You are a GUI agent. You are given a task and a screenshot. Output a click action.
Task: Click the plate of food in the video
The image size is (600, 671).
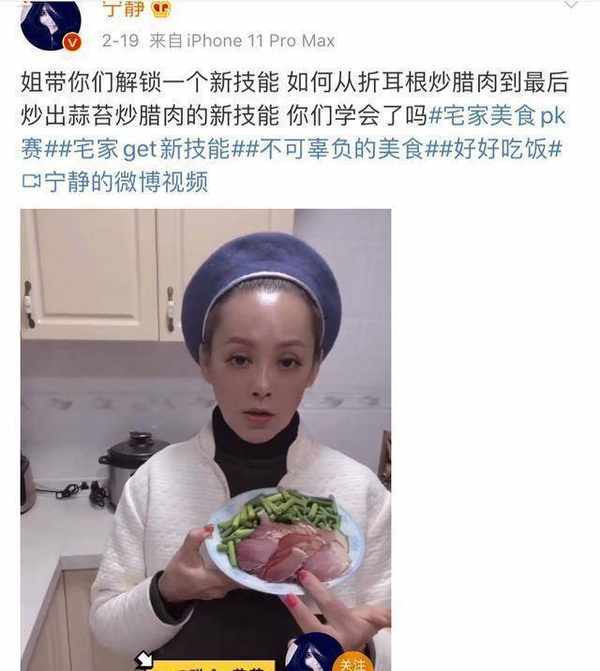[285, 540]
